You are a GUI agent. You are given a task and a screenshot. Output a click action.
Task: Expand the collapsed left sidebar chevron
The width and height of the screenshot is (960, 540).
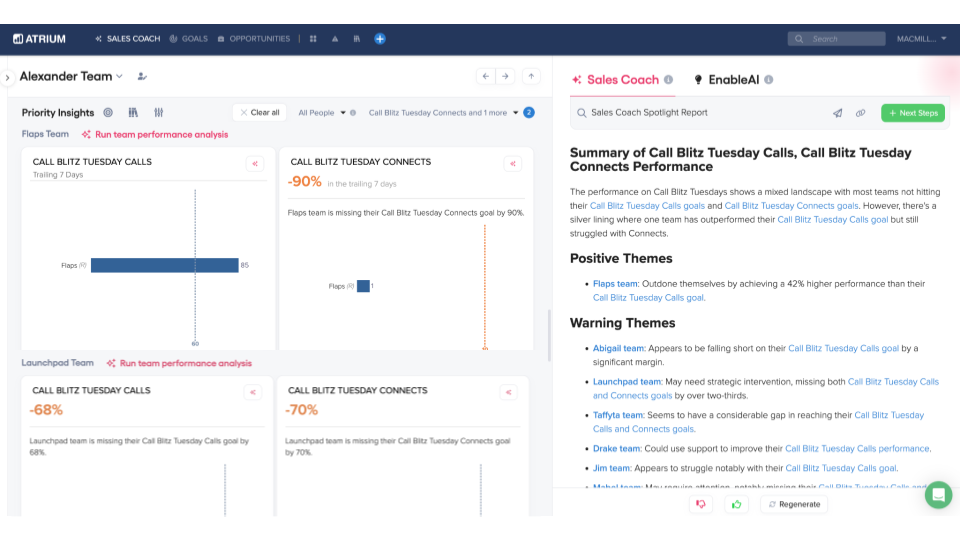pyautogui.click(x=7, y=78)
